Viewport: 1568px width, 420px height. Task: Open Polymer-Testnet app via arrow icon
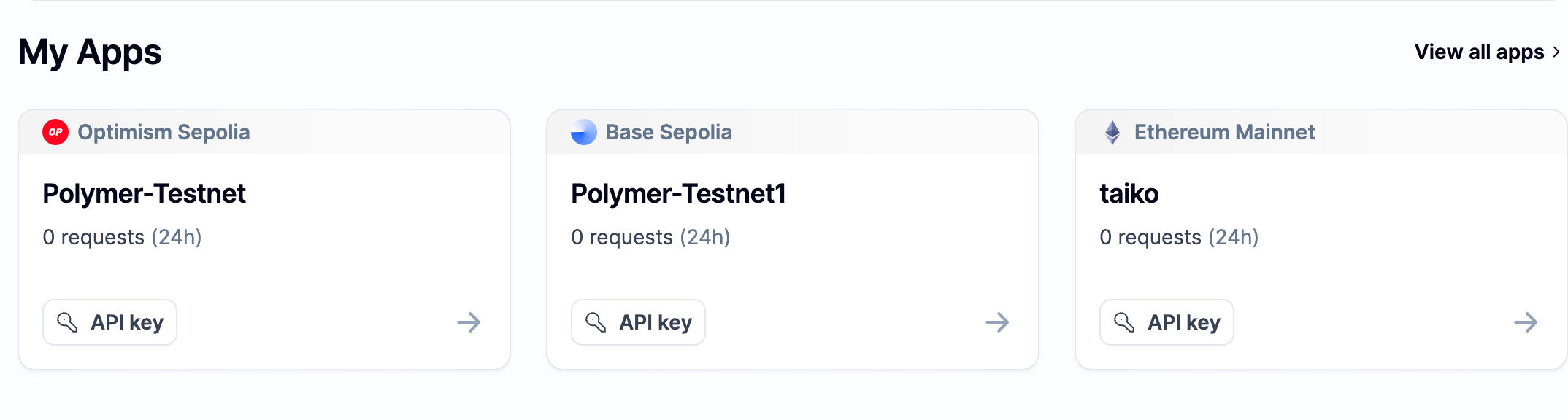coord(469,322)
